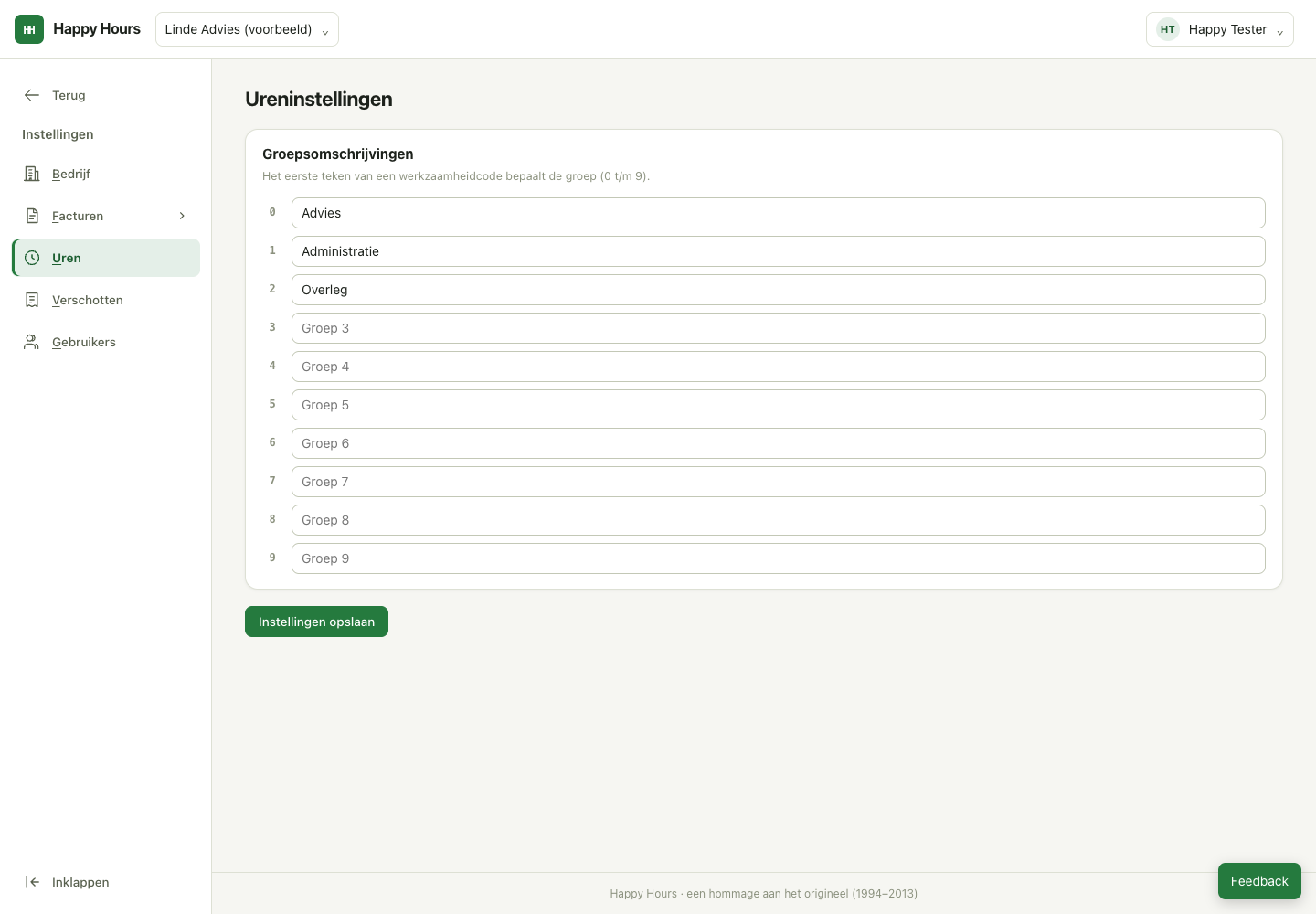
Task: Click the 'Het eerste teken' description text
Action: 456,176
